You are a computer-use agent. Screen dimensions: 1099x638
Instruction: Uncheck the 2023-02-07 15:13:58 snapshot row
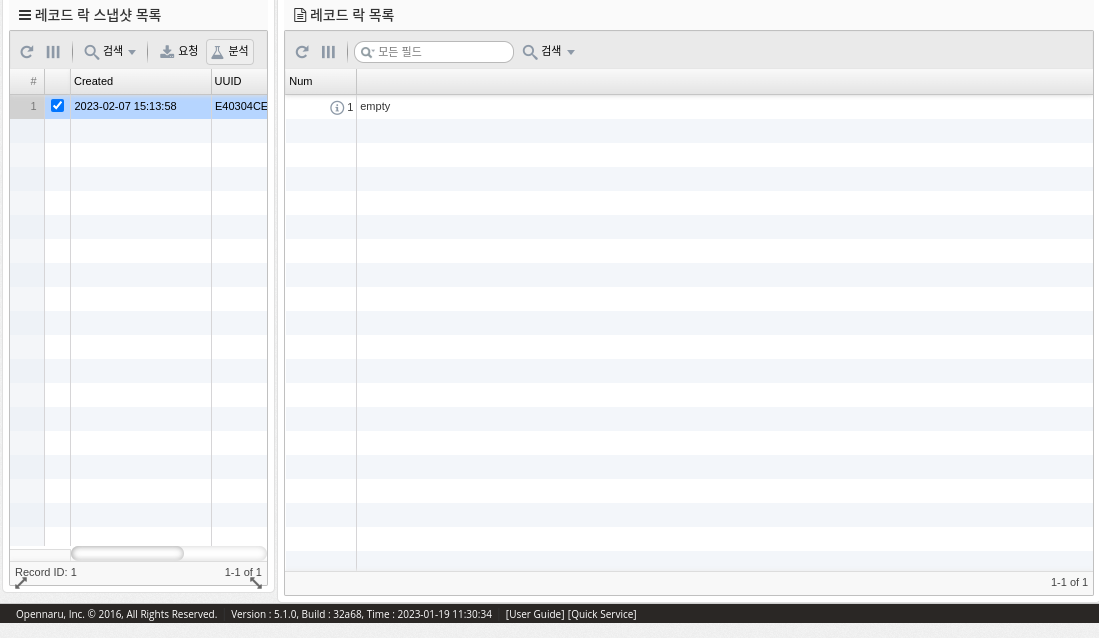tap(57, 106)
